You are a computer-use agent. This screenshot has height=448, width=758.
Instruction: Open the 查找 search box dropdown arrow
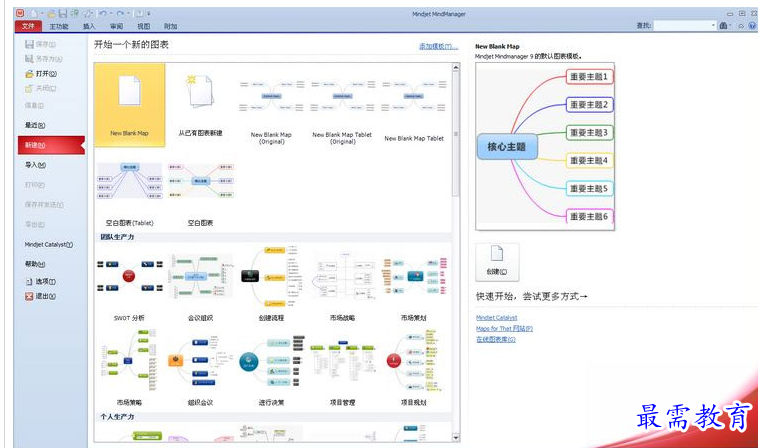[713, 26]
